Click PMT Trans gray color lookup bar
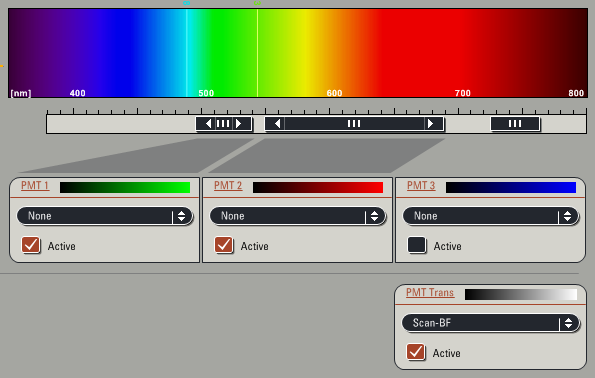The width and height of the screenshot is (595, 378). tap(521, 295)
